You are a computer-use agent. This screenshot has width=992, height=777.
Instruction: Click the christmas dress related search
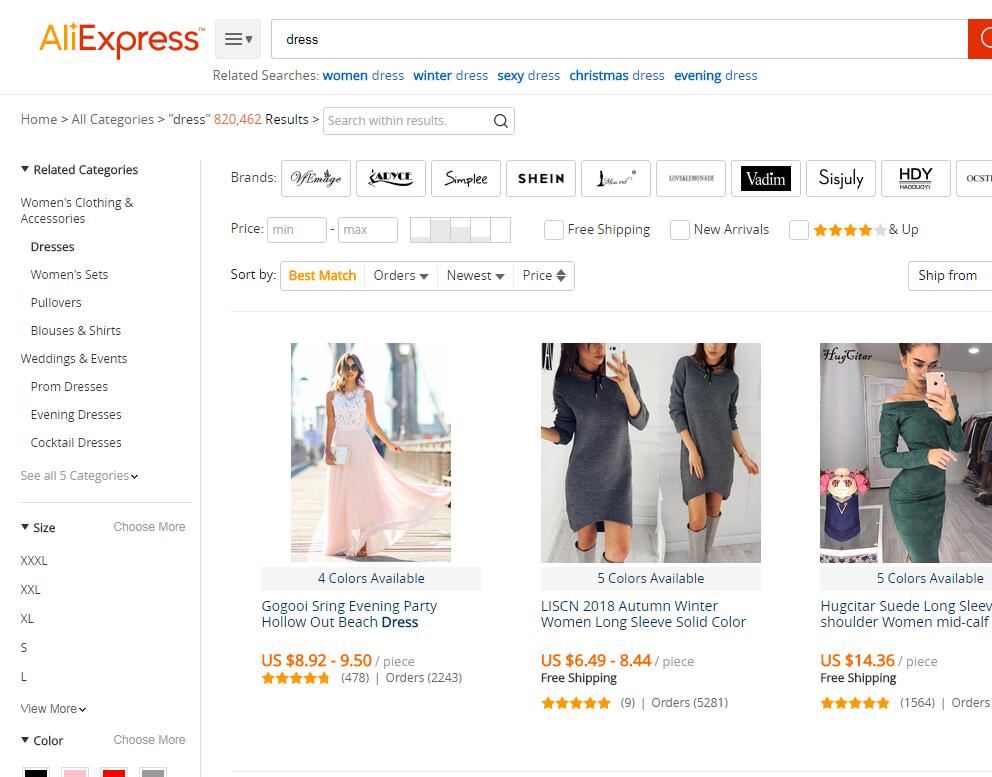pyautogui.click(x=617, y=76)
